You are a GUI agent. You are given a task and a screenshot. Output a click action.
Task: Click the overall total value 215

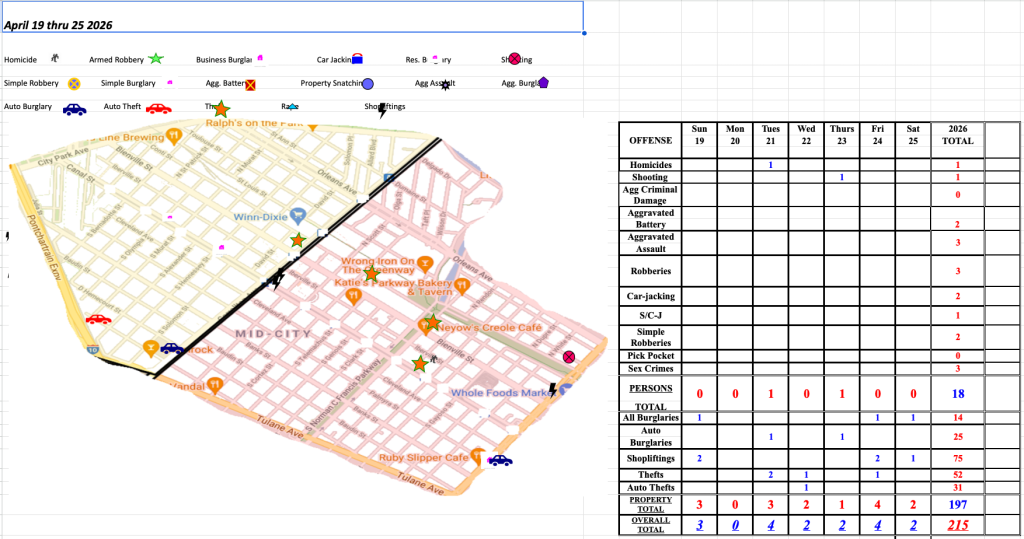(x=957, y=525)
